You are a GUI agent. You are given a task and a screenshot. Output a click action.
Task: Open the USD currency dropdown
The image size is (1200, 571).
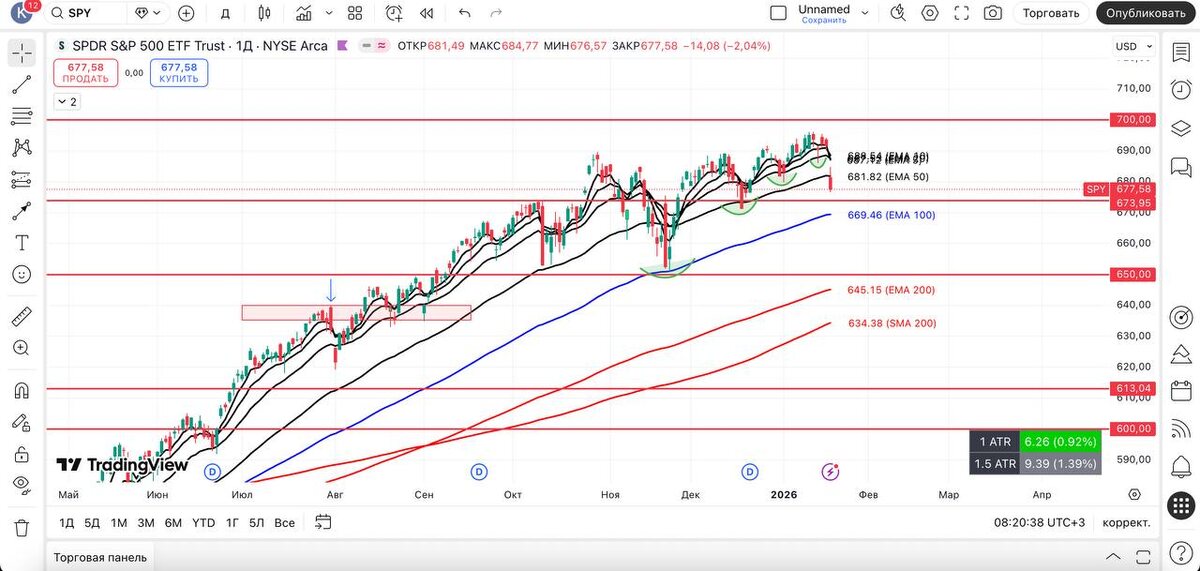[1132, 46]
